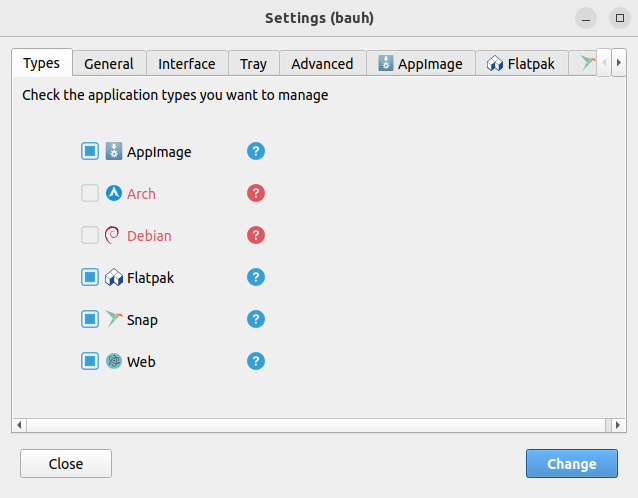Image resolution: width=638 pixels, height=498 pixels.
Task: Click the help icon next to Web
Action: pos(256,361)
